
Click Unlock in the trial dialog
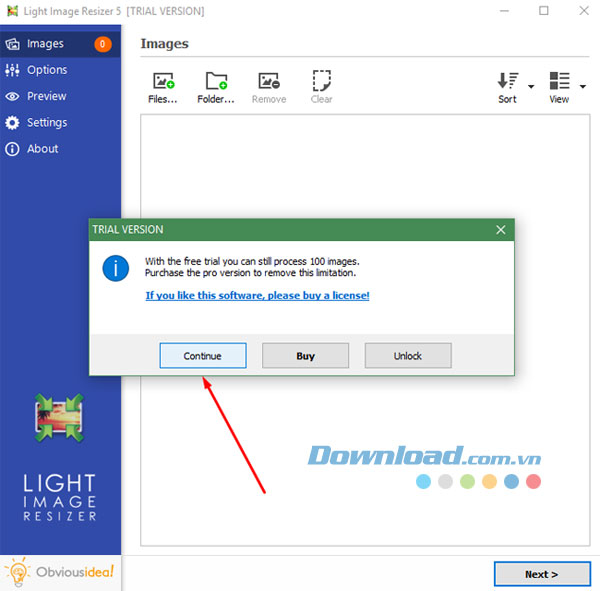pos(408,356)
